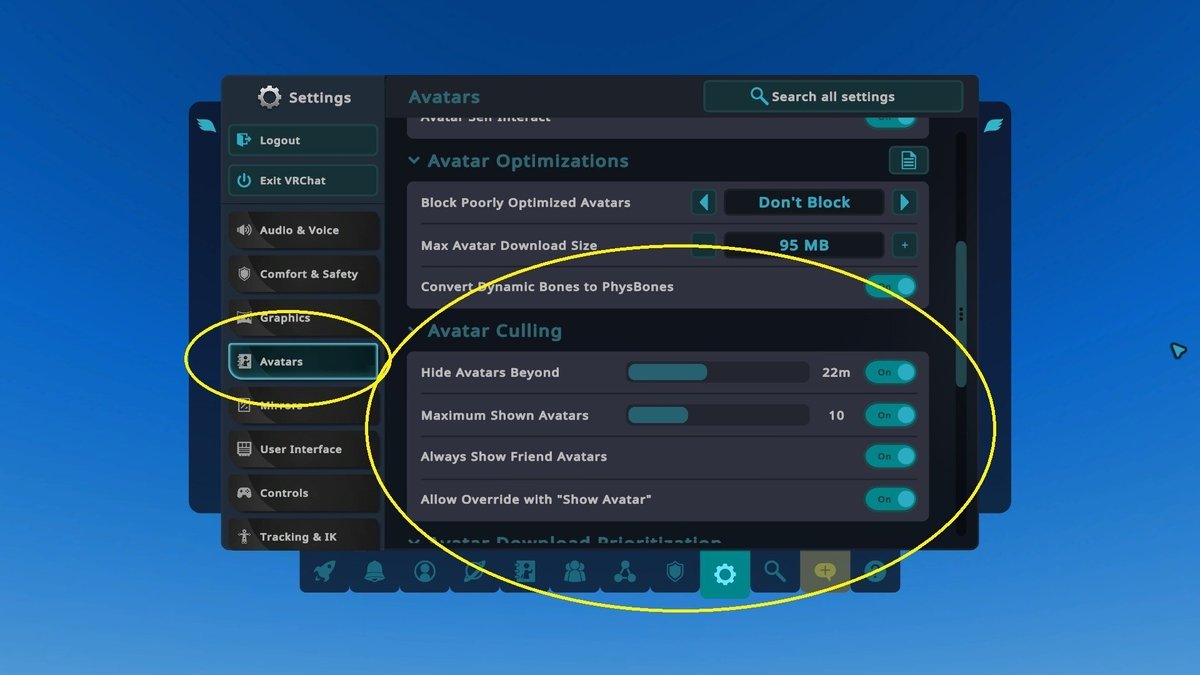Open the Safety shield icon in bottom bar
This screenshot has width=1200, height=675.
tap(675, 572)
